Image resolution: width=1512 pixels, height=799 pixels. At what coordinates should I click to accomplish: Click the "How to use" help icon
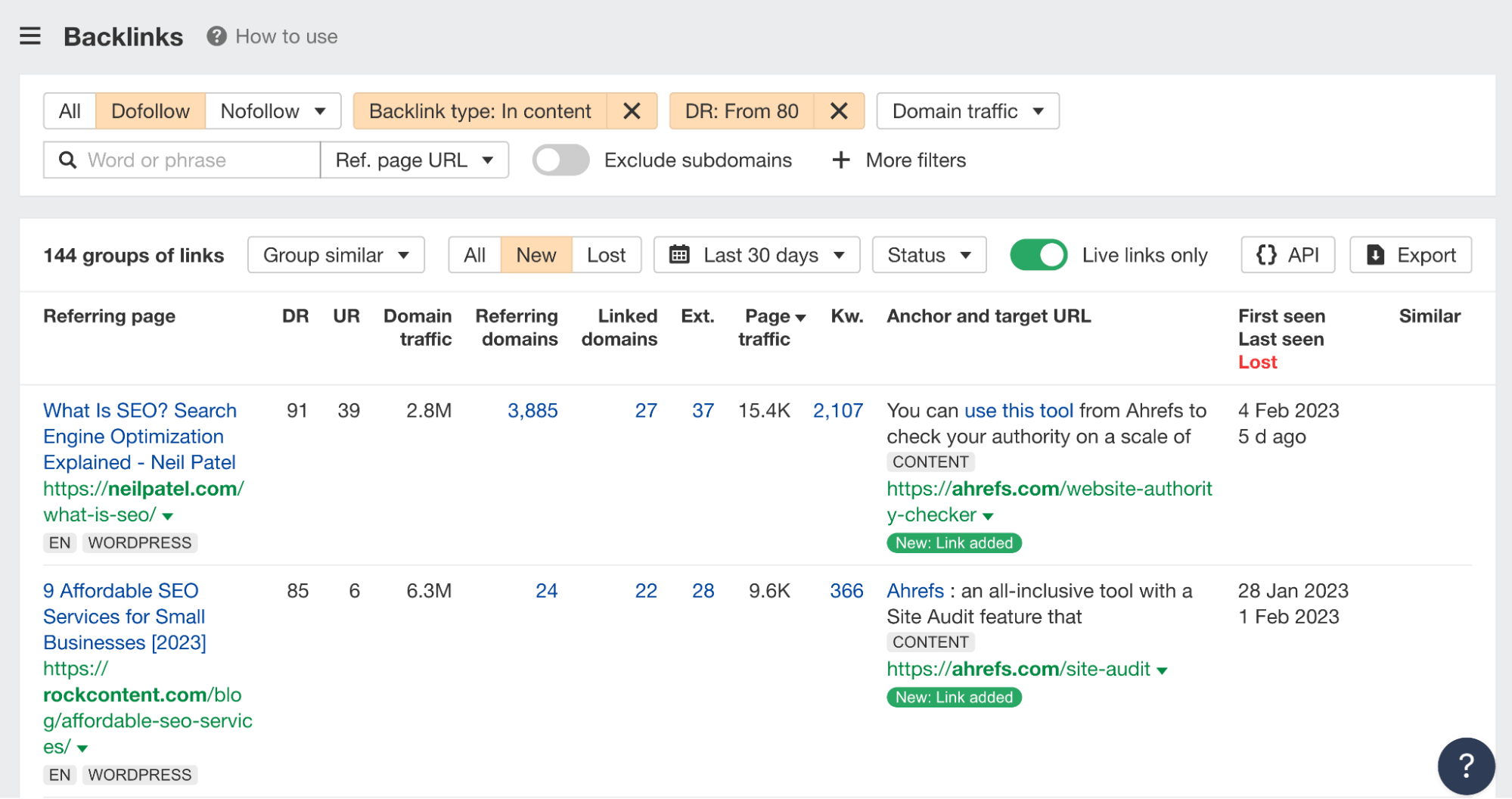tap(216, 36)
